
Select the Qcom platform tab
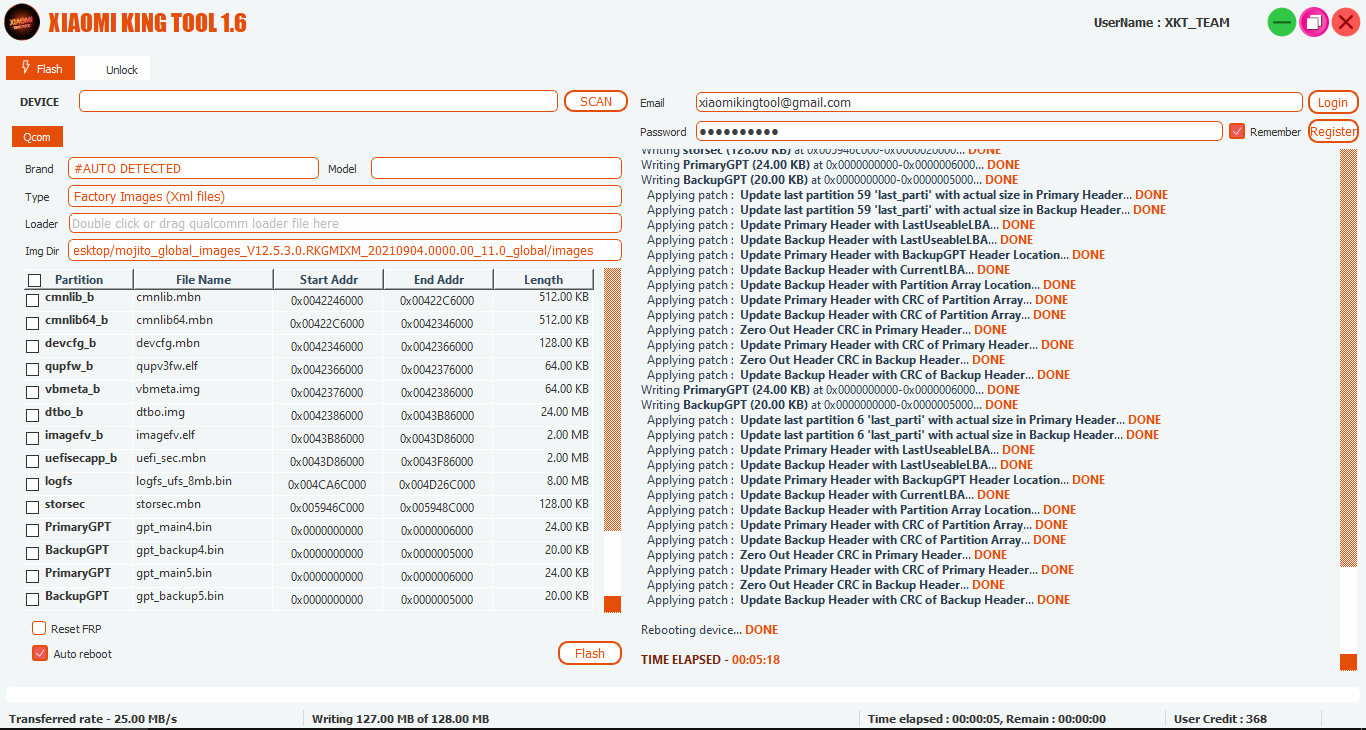click(37, 137)
